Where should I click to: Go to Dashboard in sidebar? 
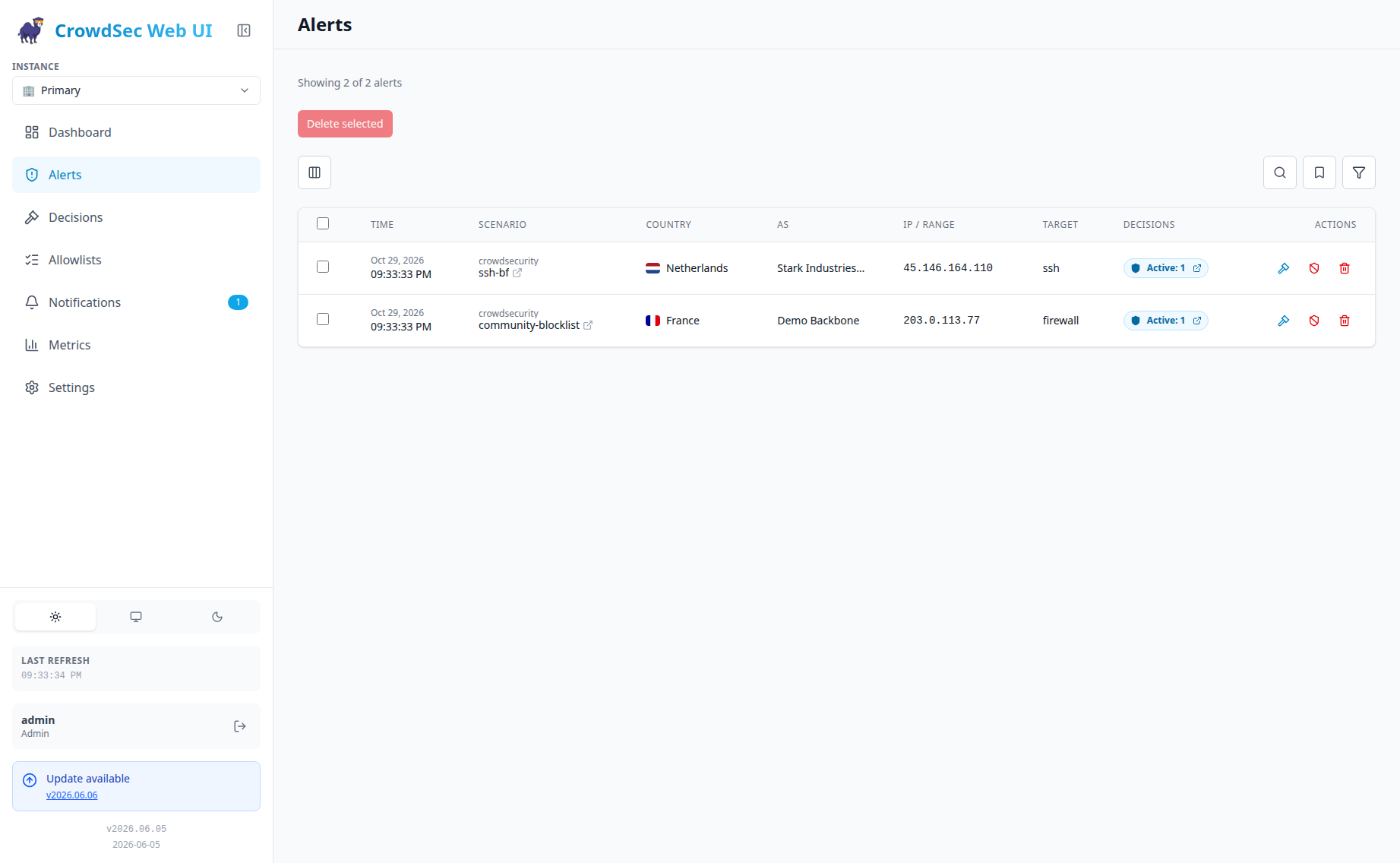(x=136, y=132)
